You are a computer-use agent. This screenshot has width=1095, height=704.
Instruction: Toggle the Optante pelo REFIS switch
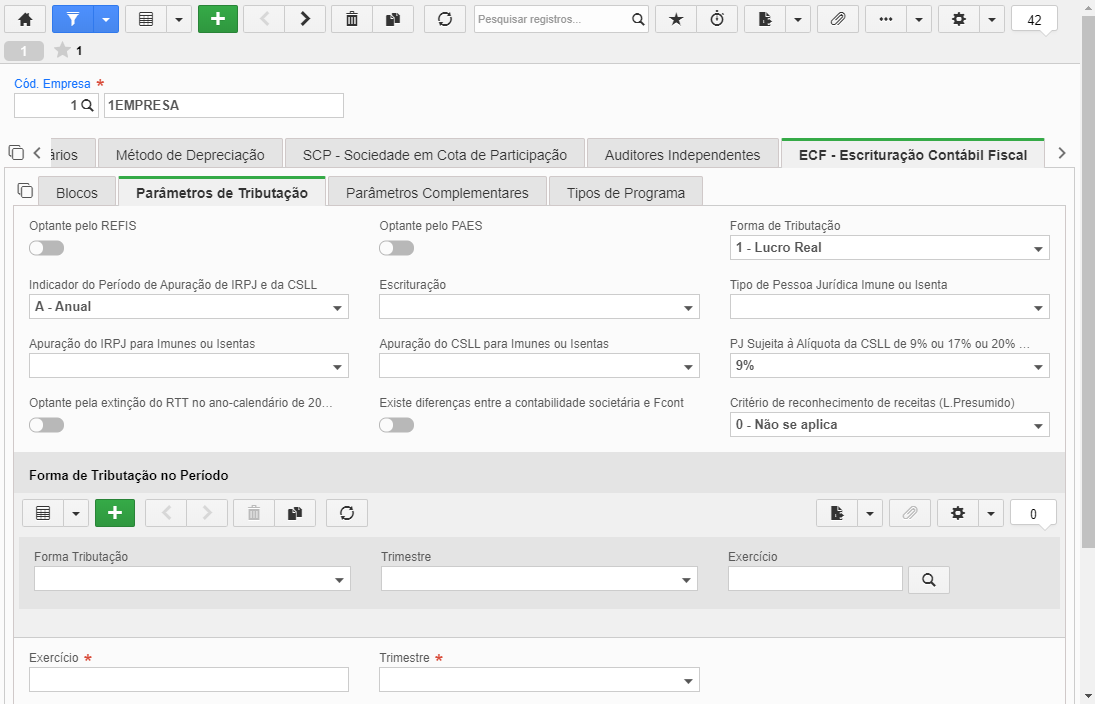tap(46, 248)
